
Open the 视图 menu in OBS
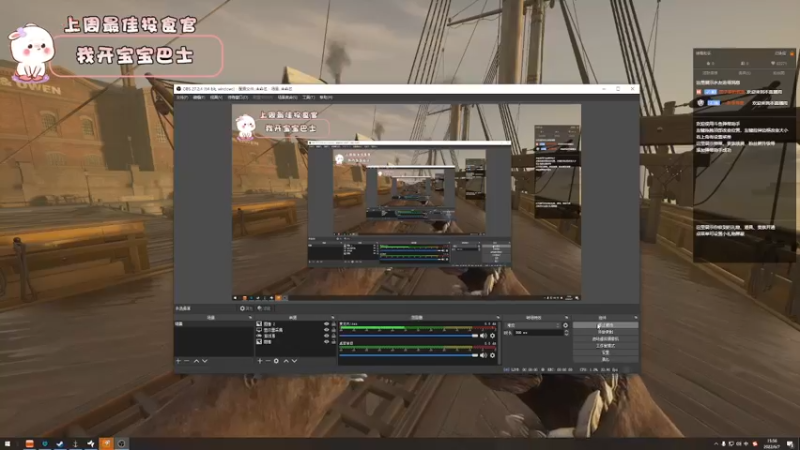tap(216, 97)
